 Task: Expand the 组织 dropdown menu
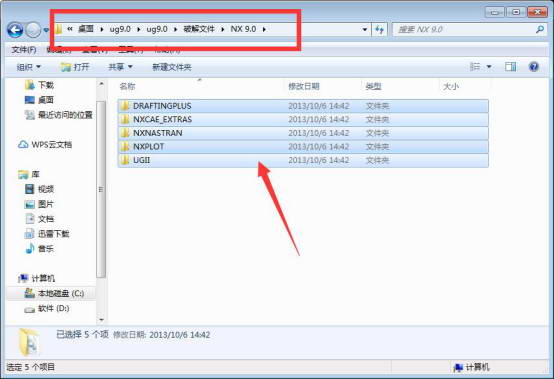(x=29, y=67)
